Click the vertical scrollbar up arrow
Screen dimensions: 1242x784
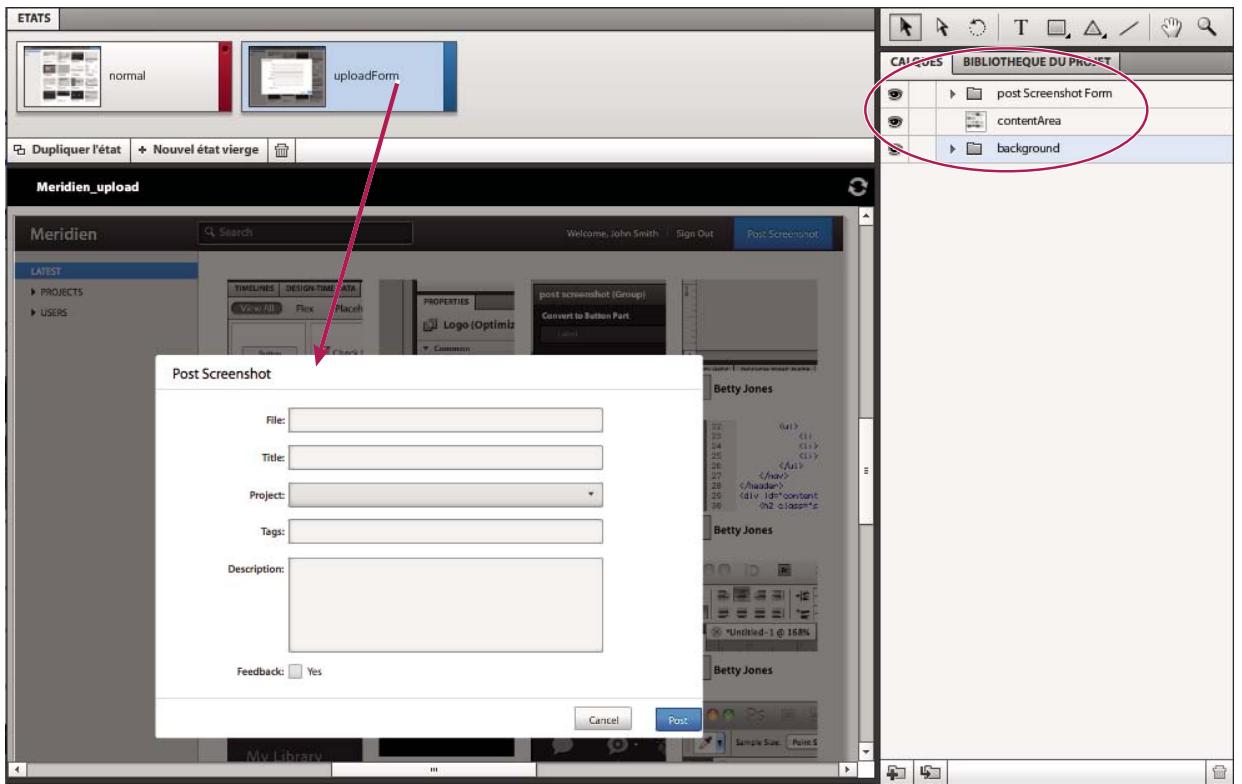click(x=865, y=216)
